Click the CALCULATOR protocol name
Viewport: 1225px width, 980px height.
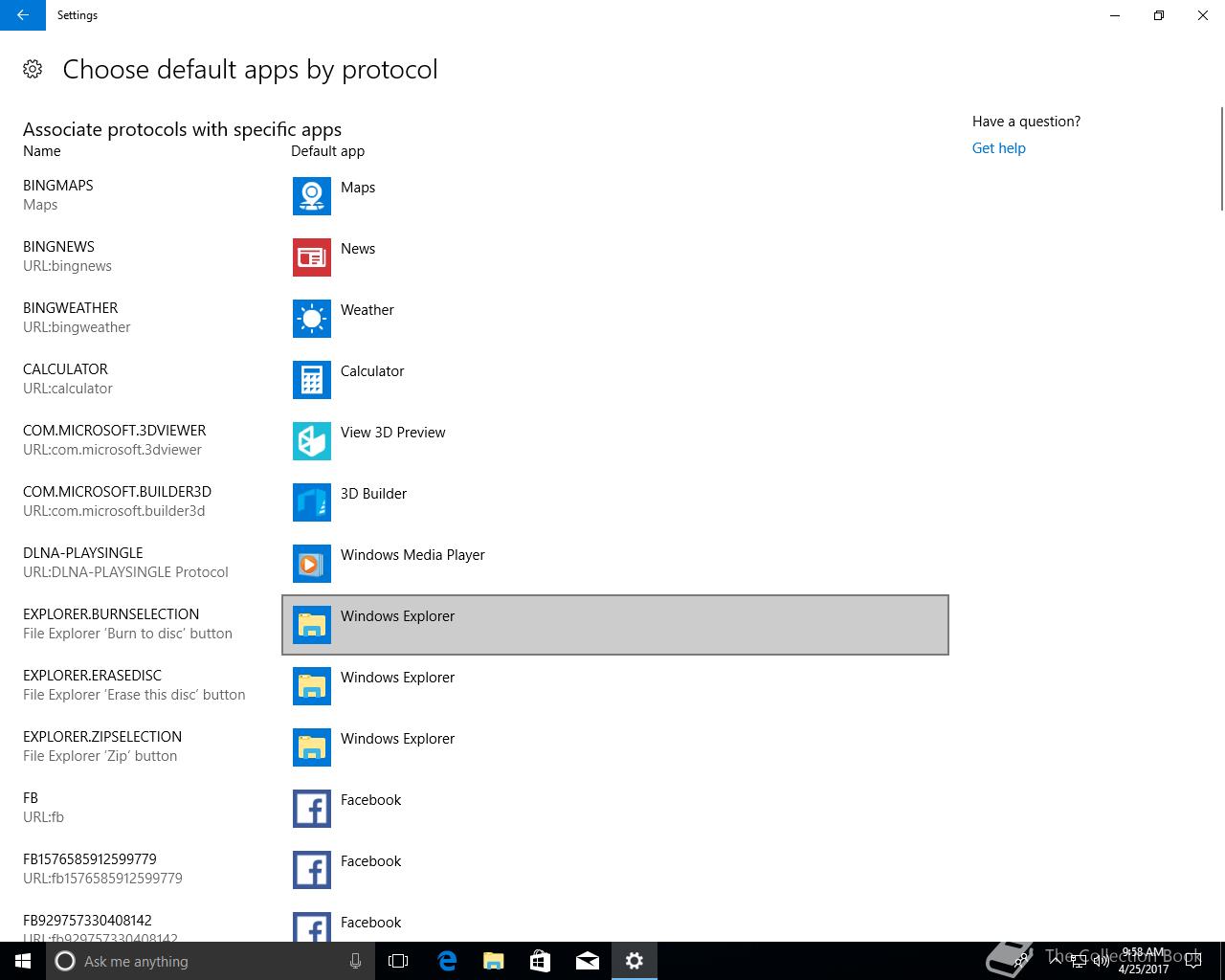tap(65, 369)
